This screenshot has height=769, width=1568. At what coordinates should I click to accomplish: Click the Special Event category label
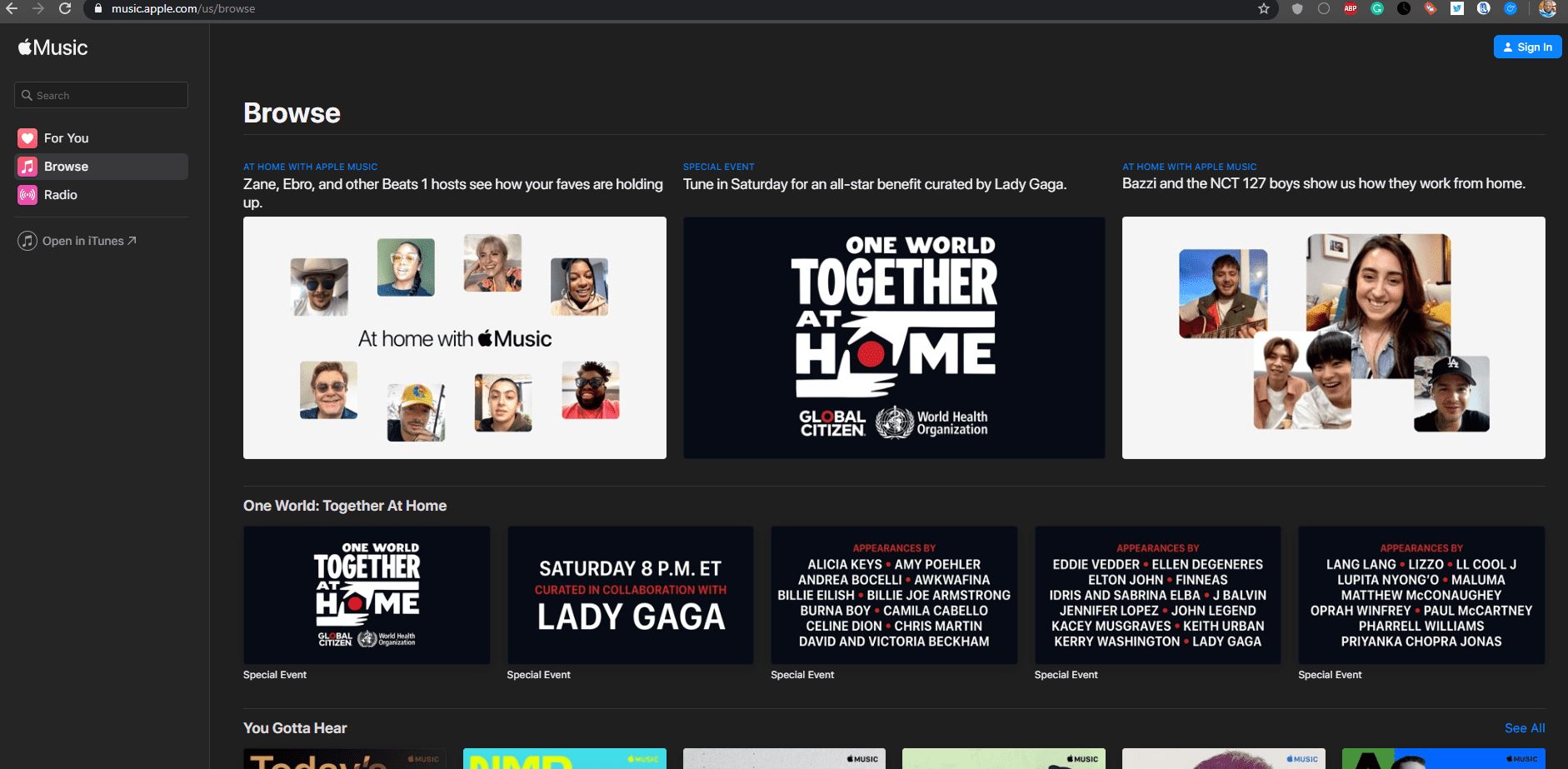pyautogui.click(x=718, y=167)
